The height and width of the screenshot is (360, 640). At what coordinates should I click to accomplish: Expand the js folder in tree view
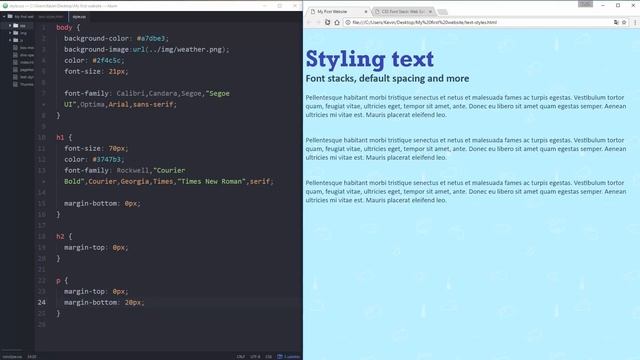click(x=10, y=40)
